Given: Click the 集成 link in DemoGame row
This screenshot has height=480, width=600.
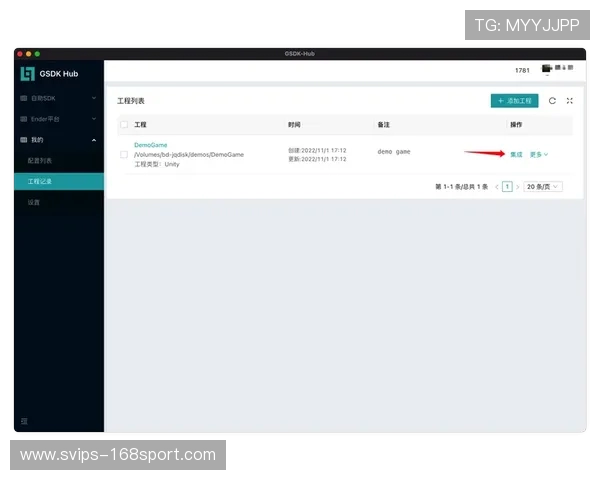Looking at the screenshot, I should [516, 154].
